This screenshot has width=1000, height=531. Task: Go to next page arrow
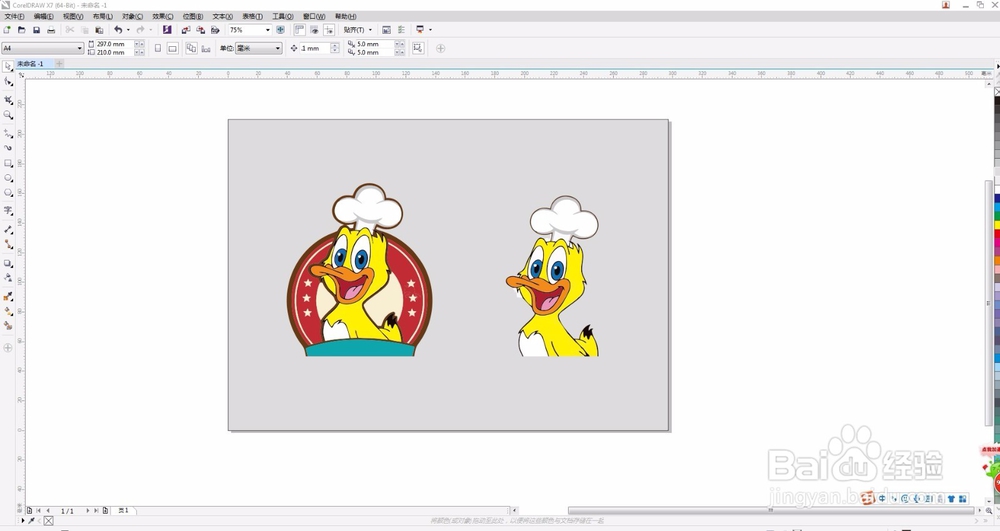[88, 511]
